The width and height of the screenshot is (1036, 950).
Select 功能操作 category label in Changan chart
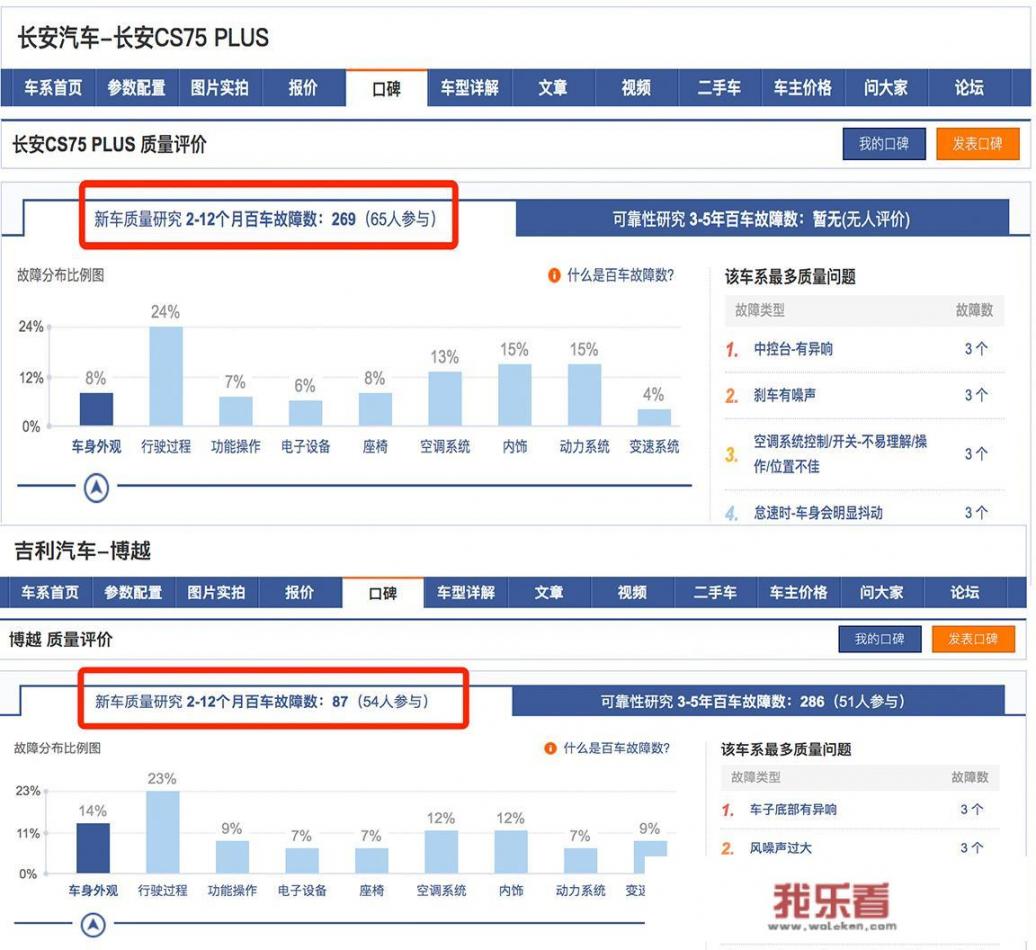(236, 447)
